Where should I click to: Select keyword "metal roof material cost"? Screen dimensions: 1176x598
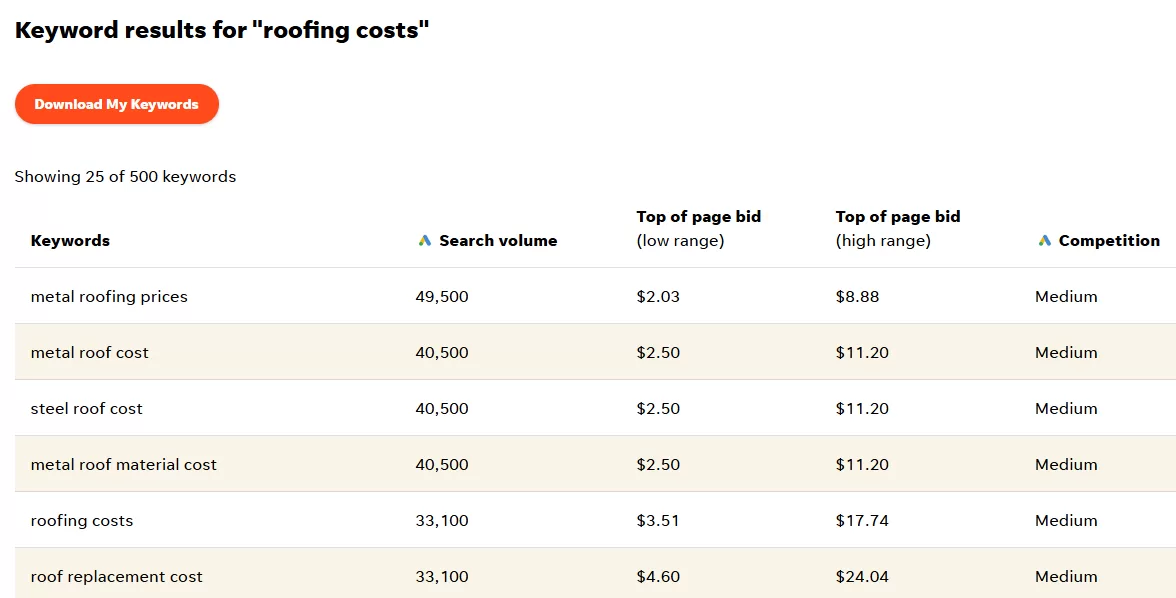tap(124, 464)
